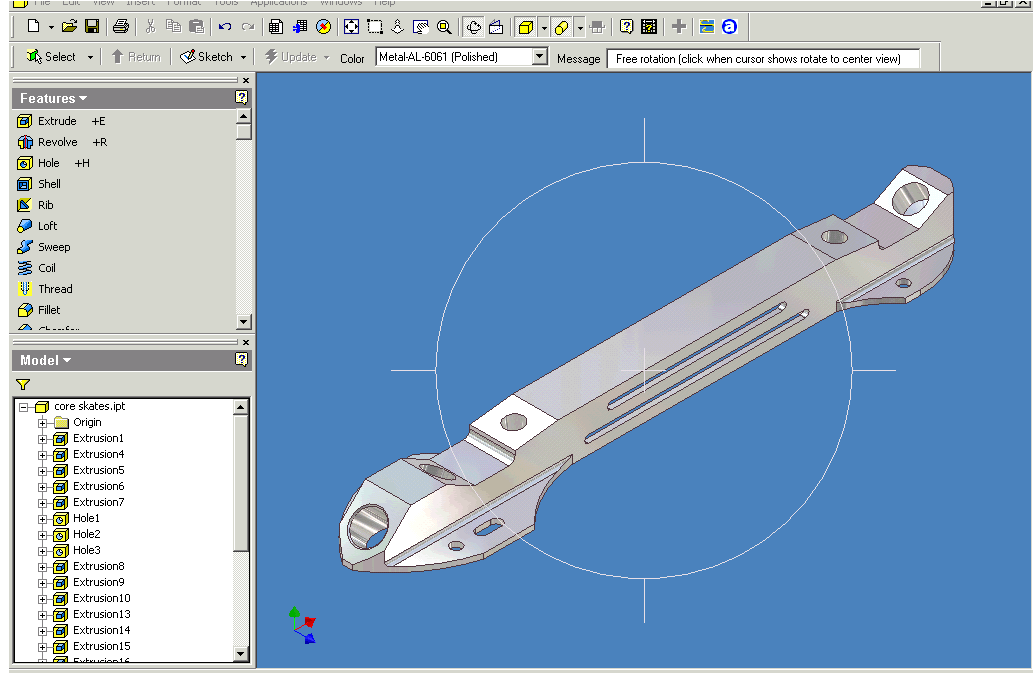Activate the Zoom Window tool

(x=375, y=26)
